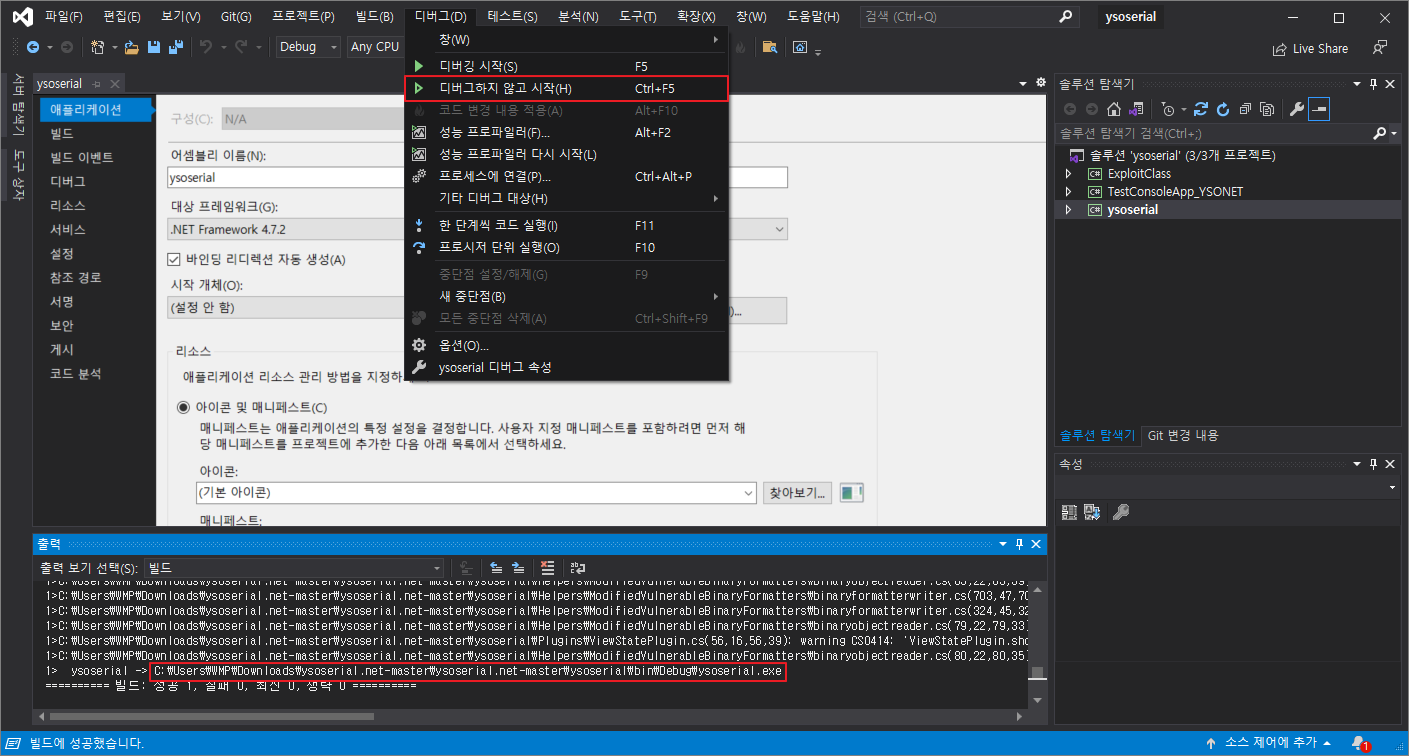
Task: Click the Property Pages wrench in Properties panel
Action: click(x=1120, y=512)
